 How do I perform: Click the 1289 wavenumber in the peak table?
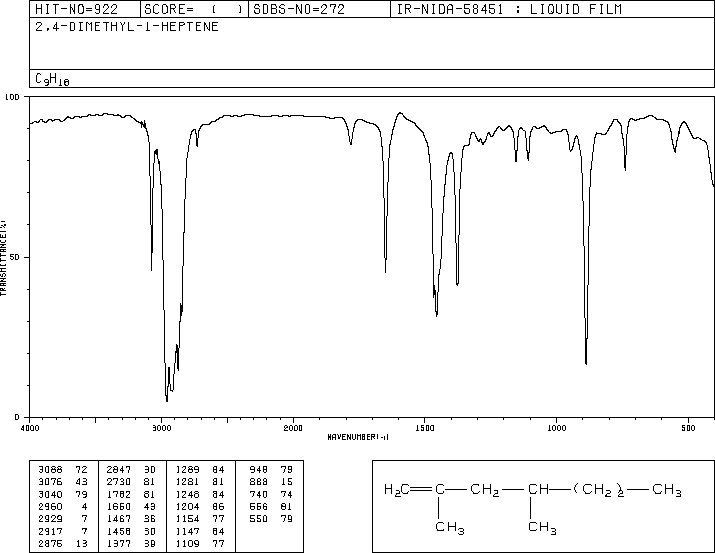coord(187,470)
